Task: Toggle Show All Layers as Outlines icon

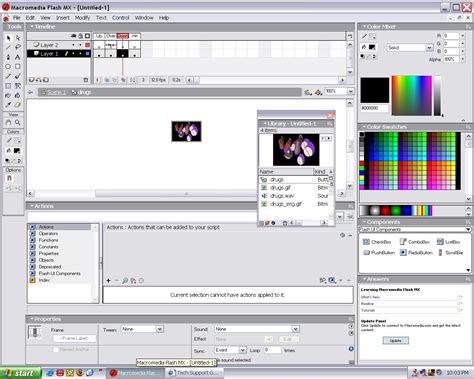Action: (x=87, y=36)
